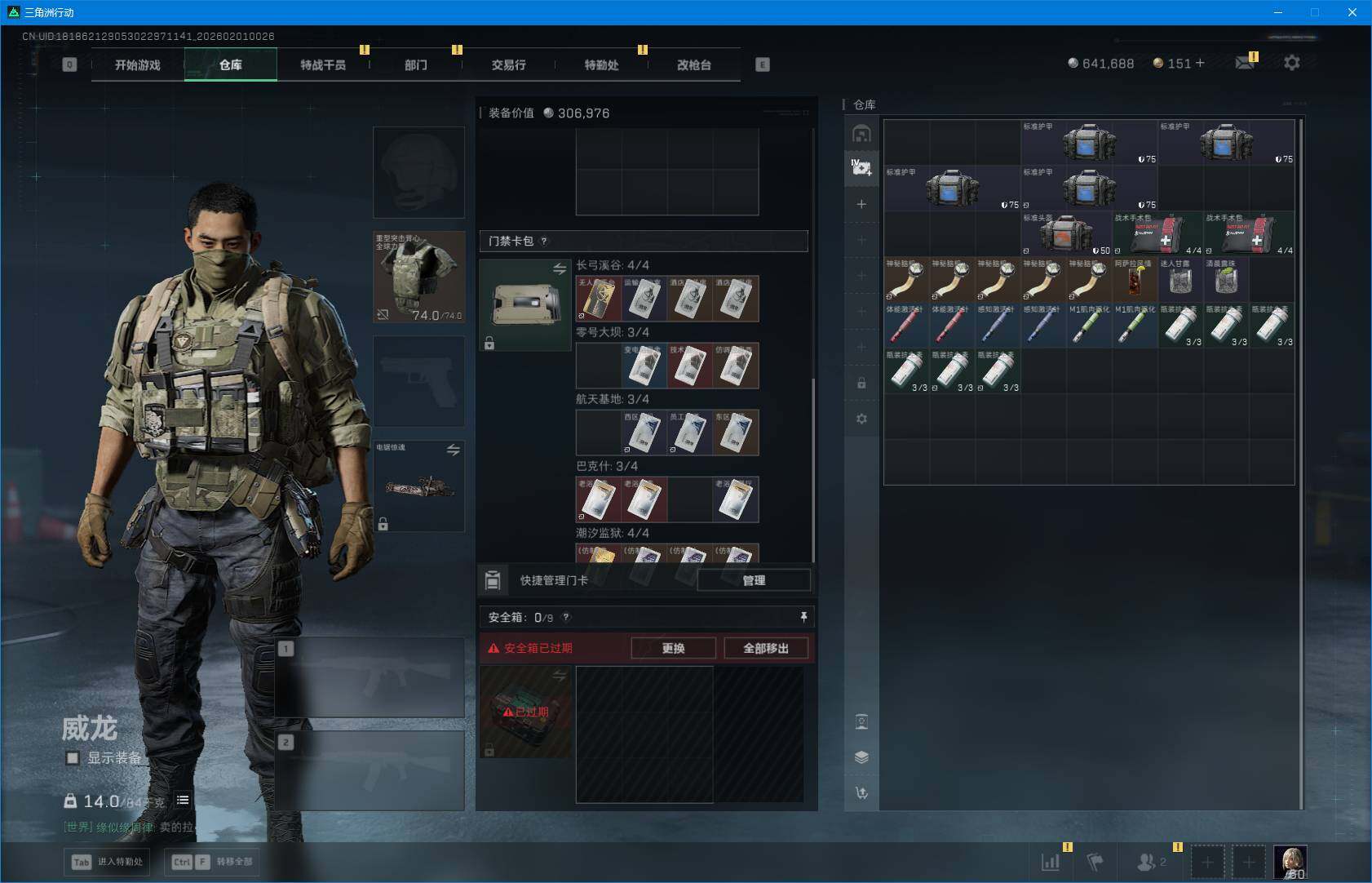Open the bar chart statistics icon
This screenshot has width=1372, height=883.
tap(1051, 861)
